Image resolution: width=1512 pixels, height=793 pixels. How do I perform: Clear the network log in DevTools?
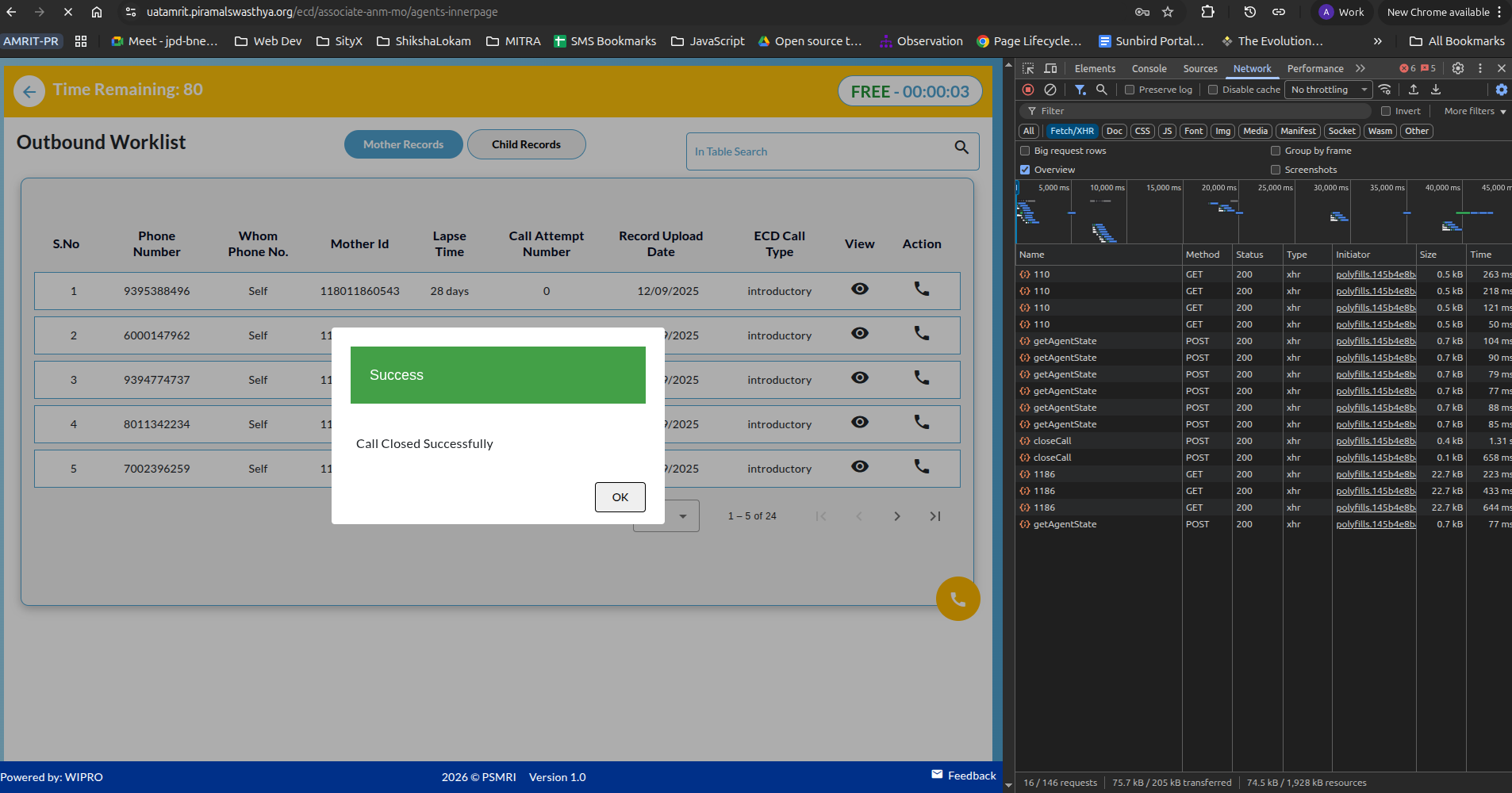(x=1050, y=90)
